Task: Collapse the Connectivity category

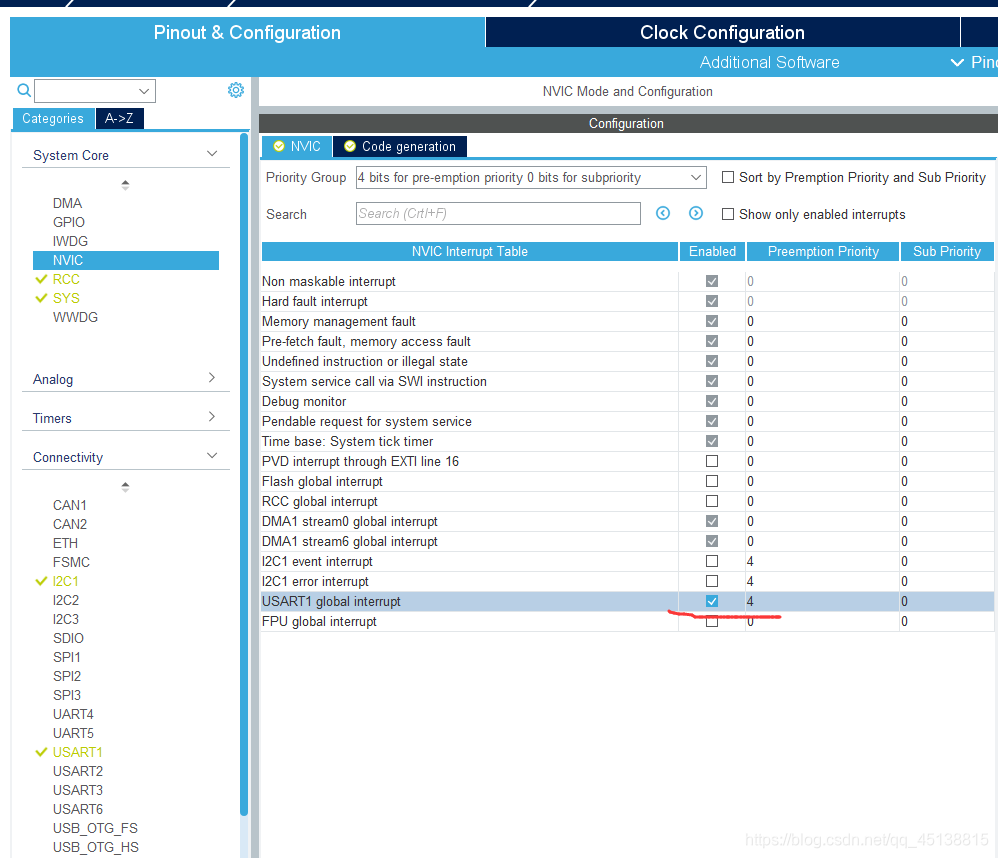Action: (212, 456)
